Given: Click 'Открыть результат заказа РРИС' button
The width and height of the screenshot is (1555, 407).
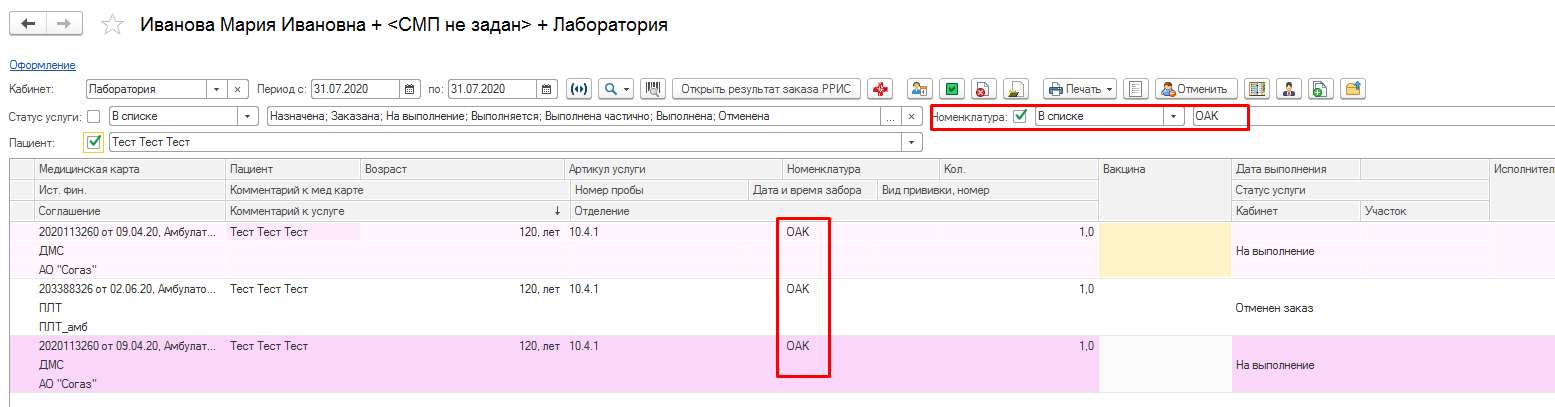Looking at the screenshot, I should click(x=766, y=89).
